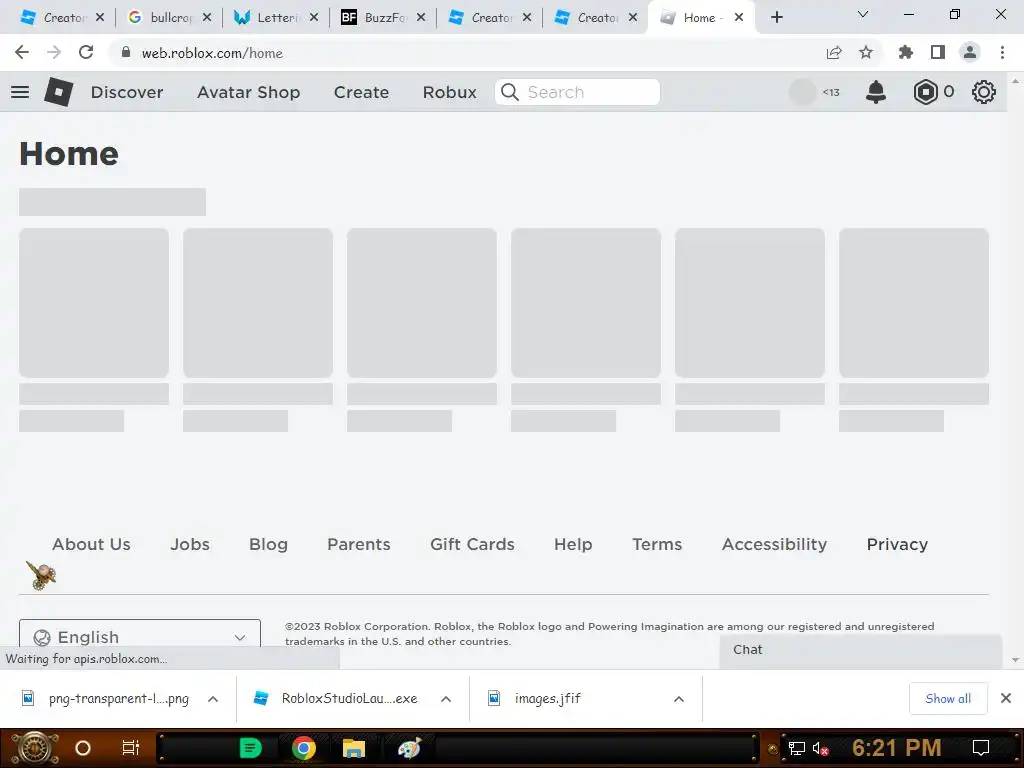Go back to the previous page

[x=22, y=52]
